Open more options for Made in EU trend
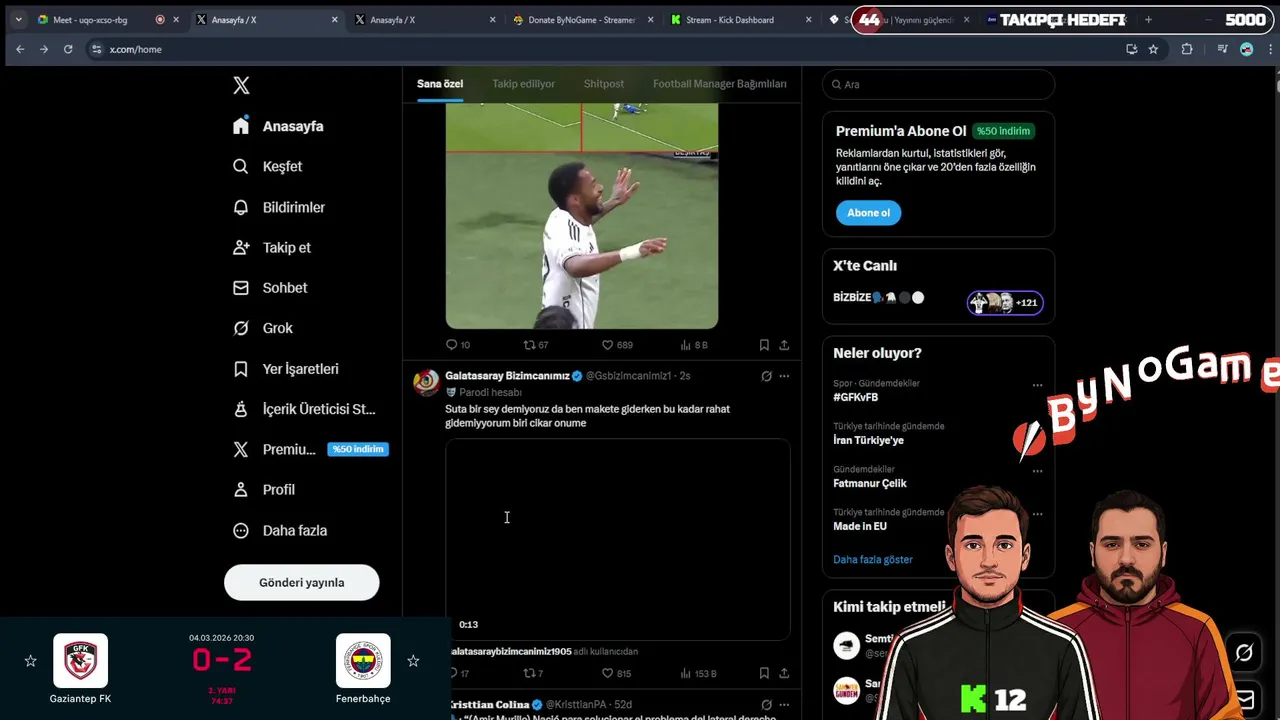Viewport: 1280px width, 720px height. 1037,514
